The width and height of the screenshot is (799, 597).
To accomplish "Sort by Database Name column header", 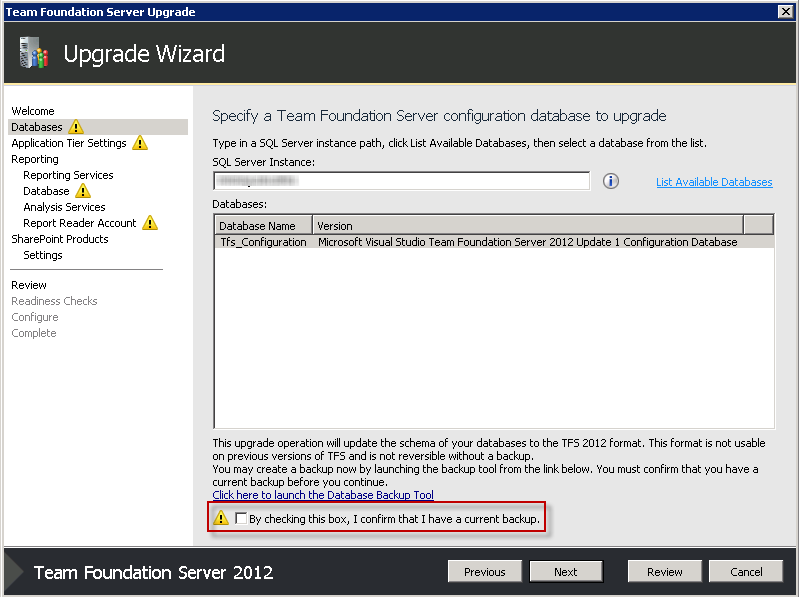I will click(263, 225).
